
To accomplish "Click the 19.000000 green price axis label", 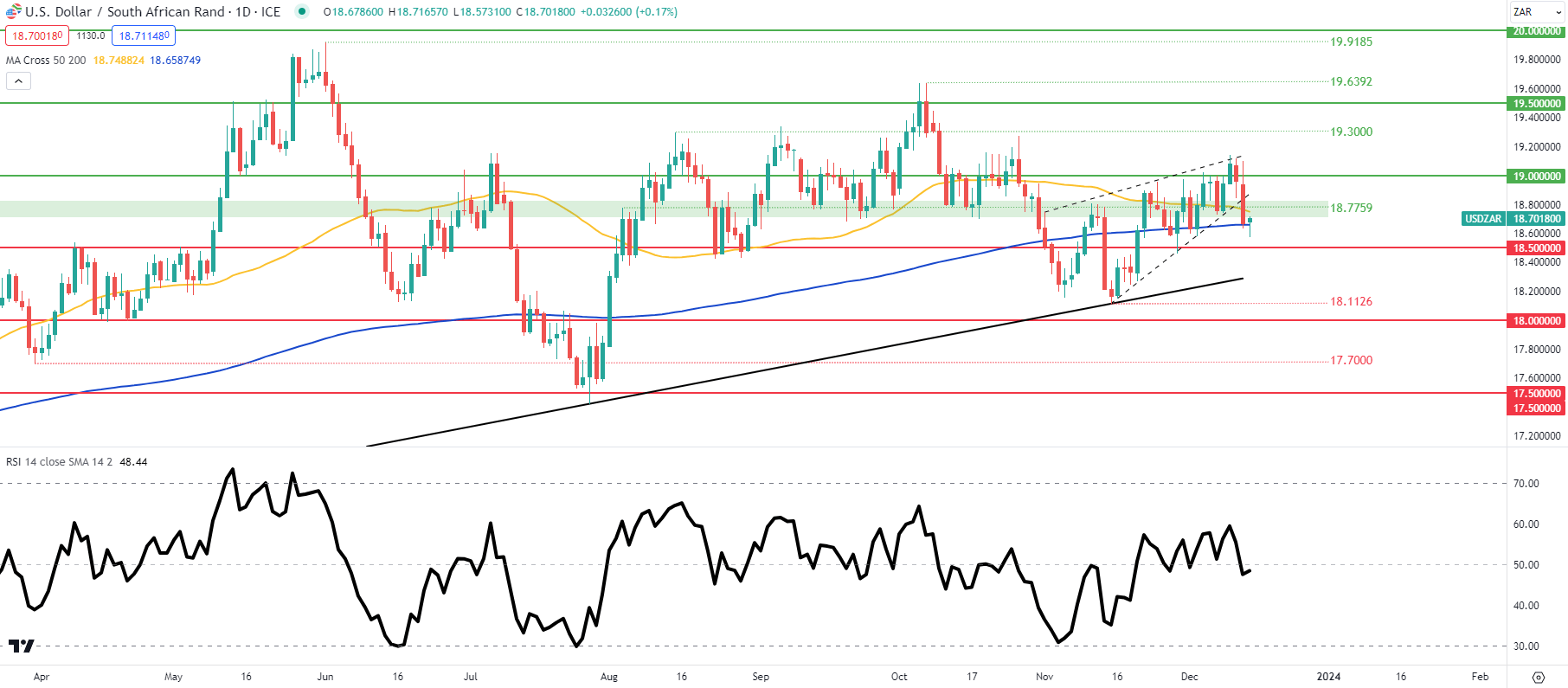I will click(1537, 177).
